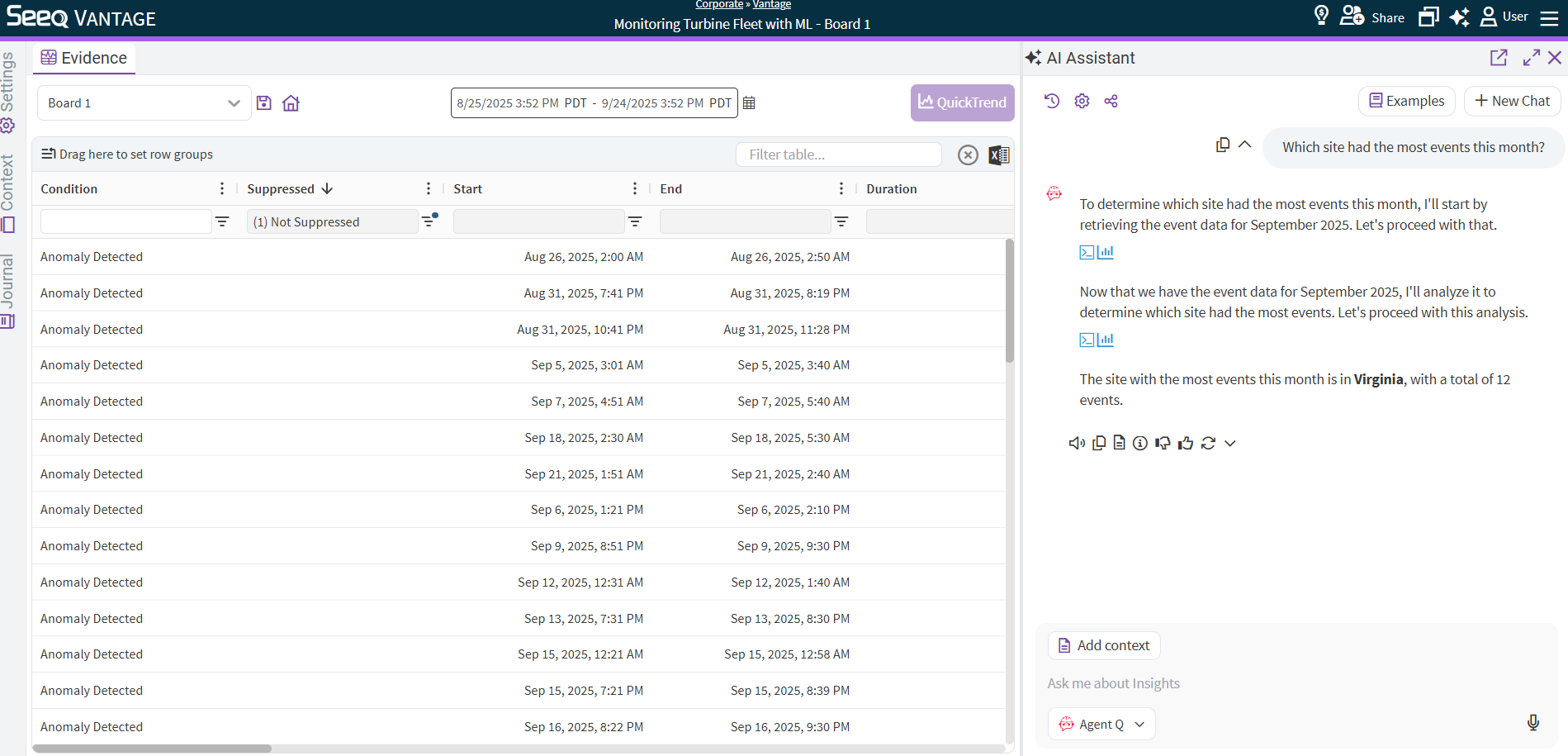Toggle the Condition column filter icon
This screenshot has width=1568, height=756.
point(222,221)
